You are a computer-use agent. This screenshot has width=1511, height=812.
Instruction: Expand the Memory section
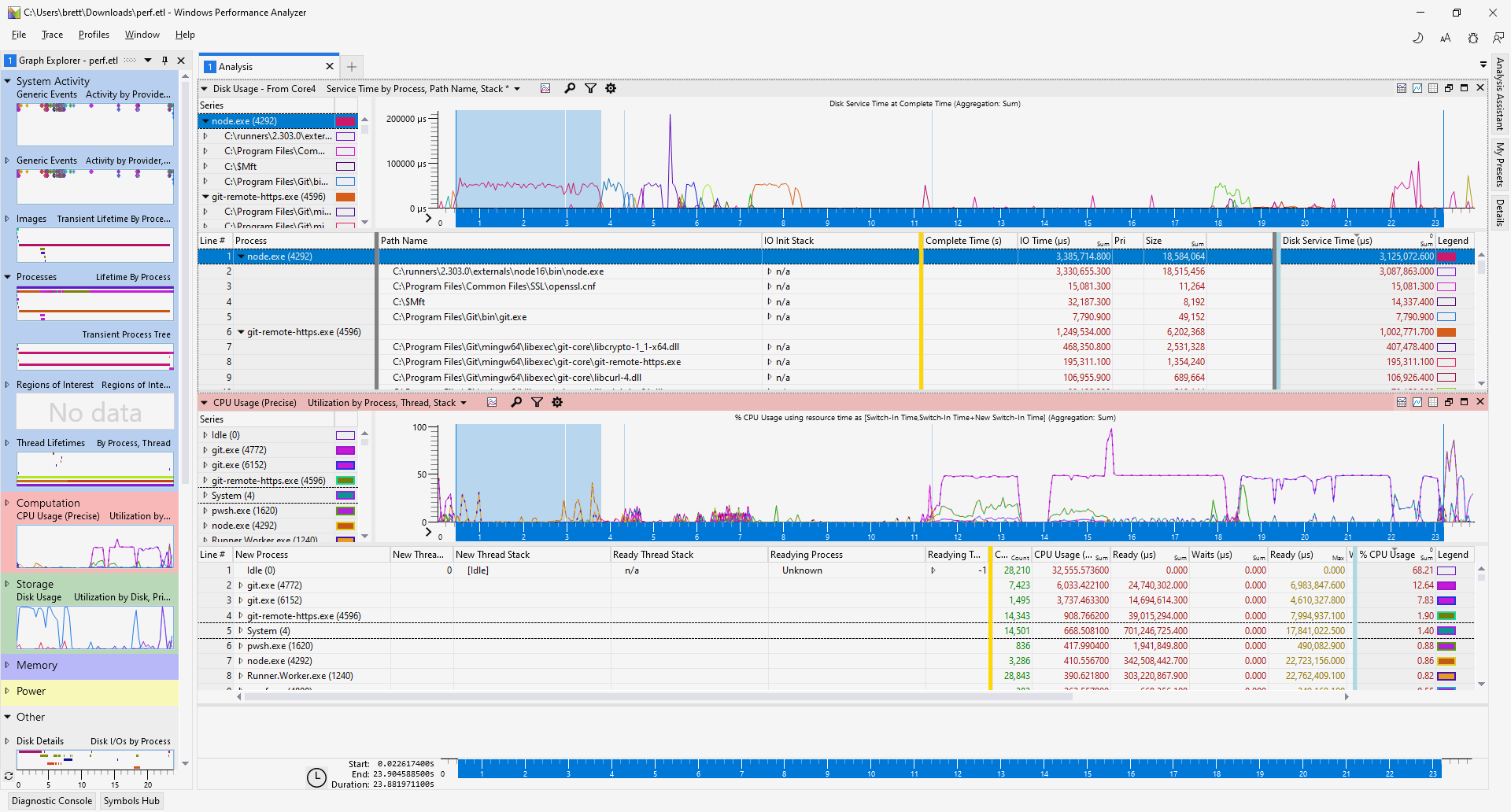point(8,665)
